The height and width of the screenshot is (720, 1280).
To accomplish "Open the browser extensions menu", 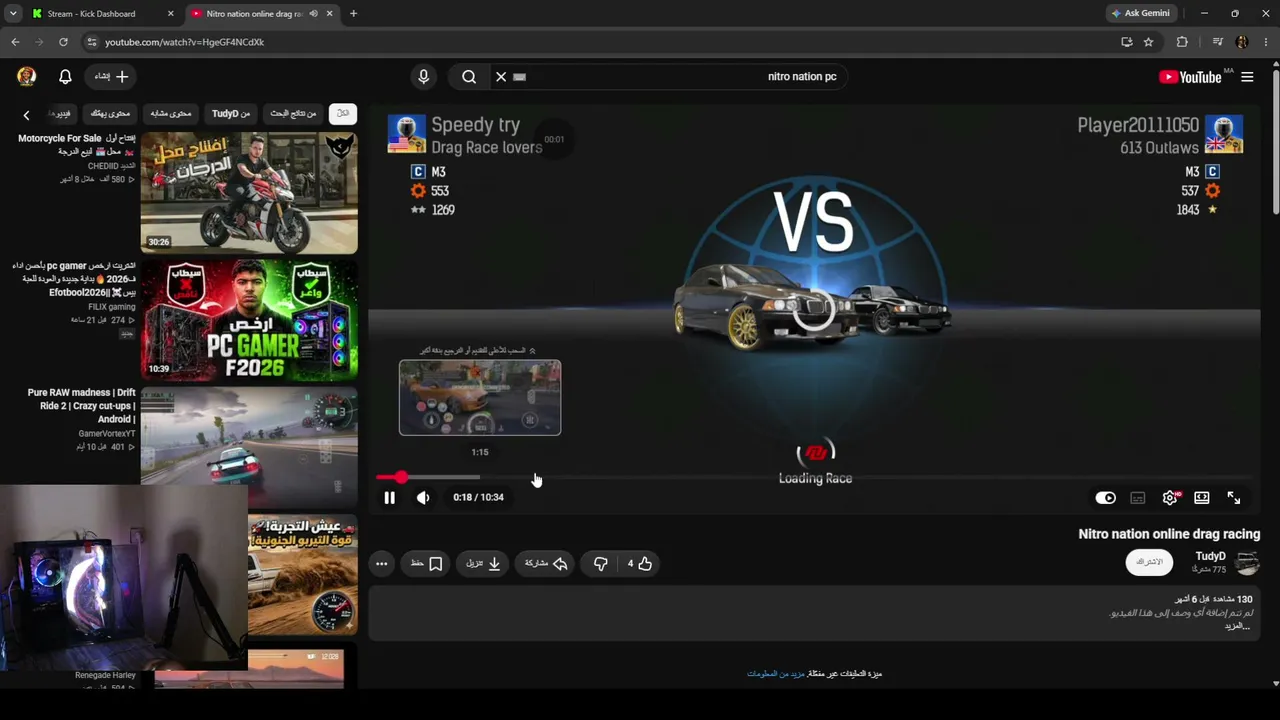I will pos(1182,42).
